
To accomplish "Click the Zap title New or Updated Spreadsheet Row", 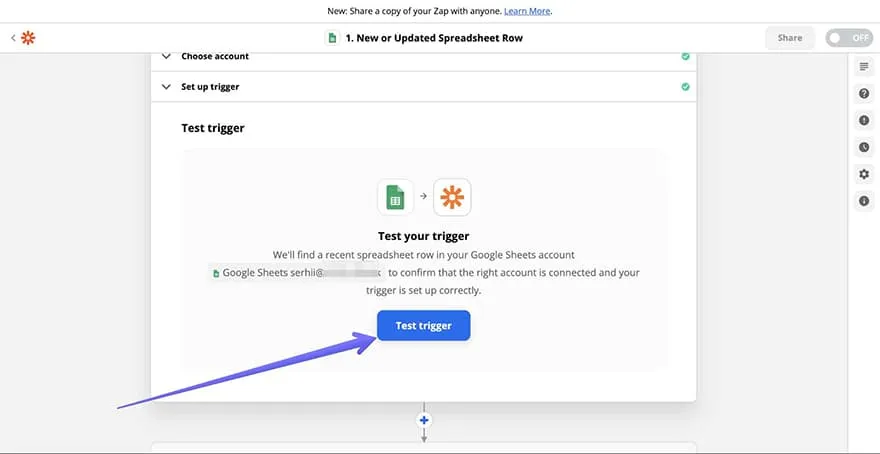I will pos(433,38).
